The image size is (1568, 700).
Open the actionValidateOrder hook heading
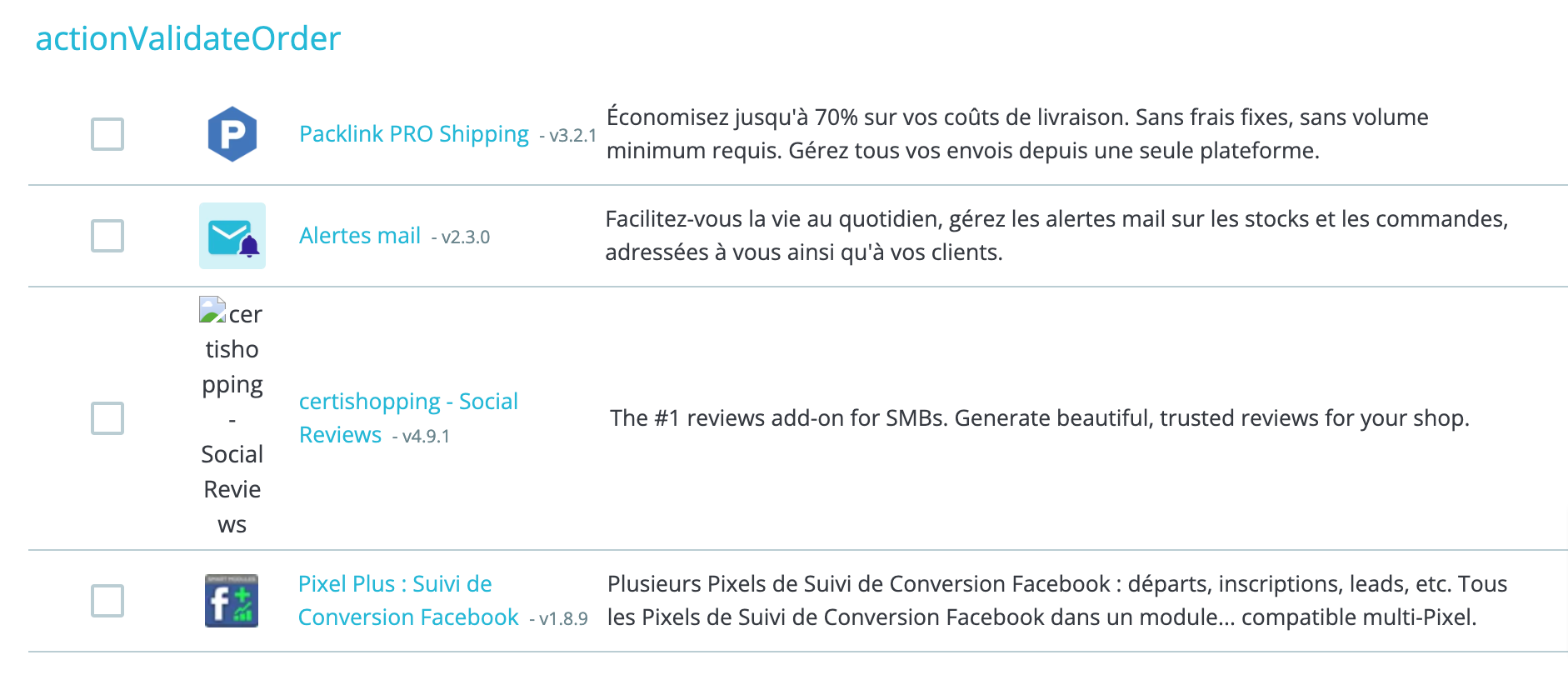click(x=187, y=38)
